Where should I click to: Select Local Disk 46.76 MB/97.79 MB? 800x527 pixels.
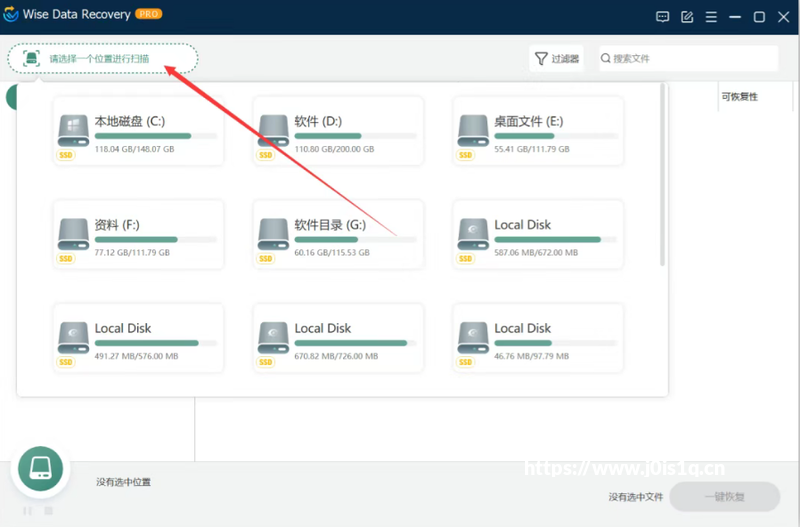point(538,338)
